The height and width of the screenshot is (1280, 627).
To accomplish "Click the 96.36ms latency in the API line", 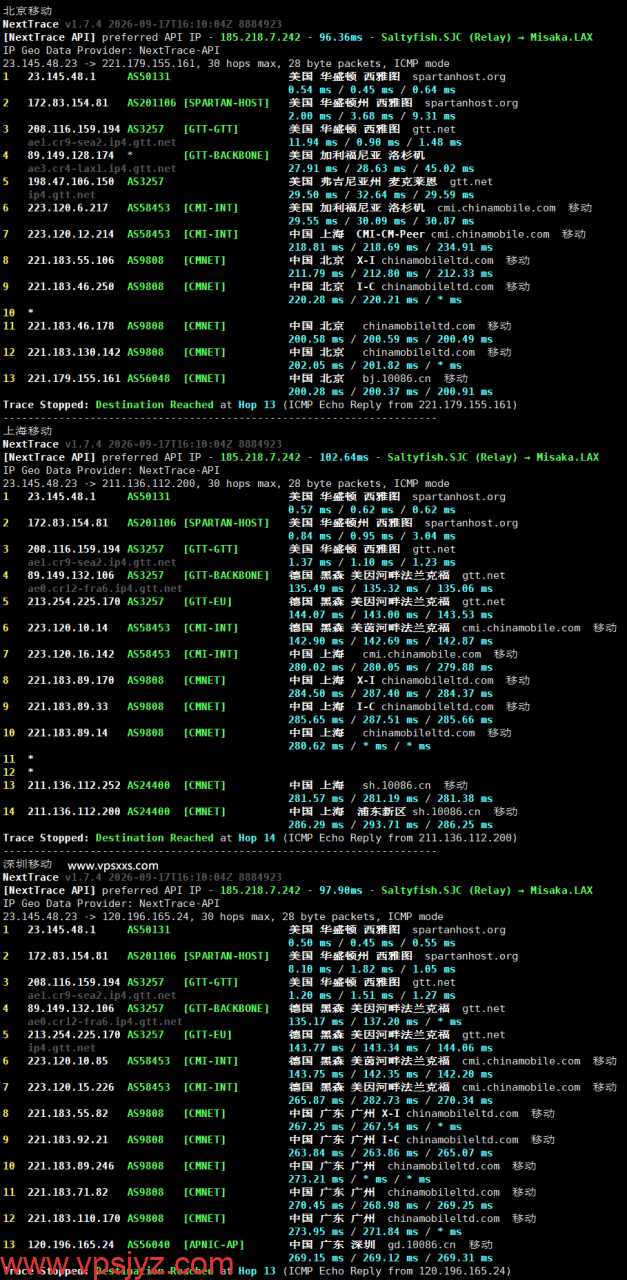I will [341, 37].
